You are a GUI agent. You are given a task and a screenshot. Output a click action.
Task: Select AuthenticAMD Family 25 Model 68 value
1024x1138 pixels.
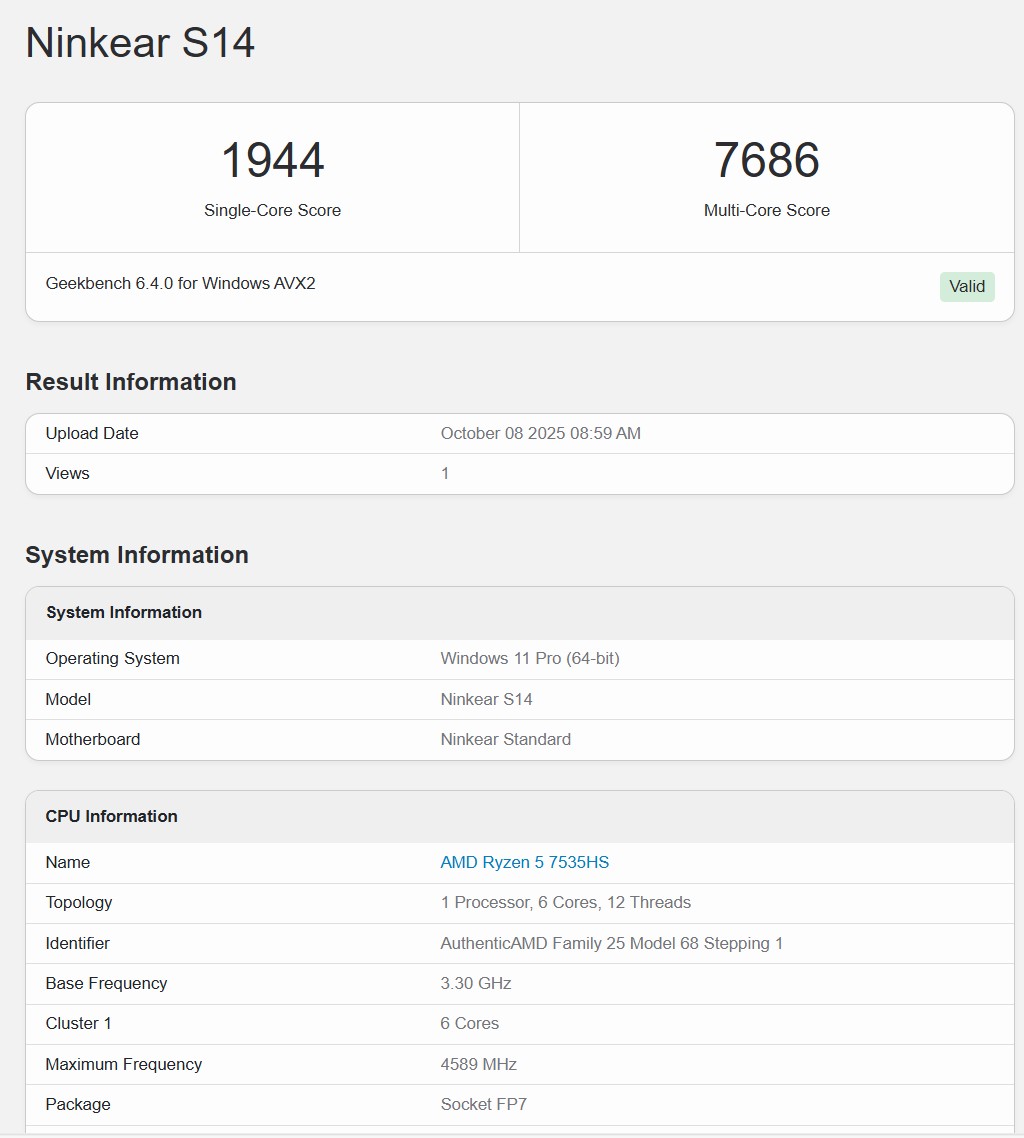pos(612,943)
